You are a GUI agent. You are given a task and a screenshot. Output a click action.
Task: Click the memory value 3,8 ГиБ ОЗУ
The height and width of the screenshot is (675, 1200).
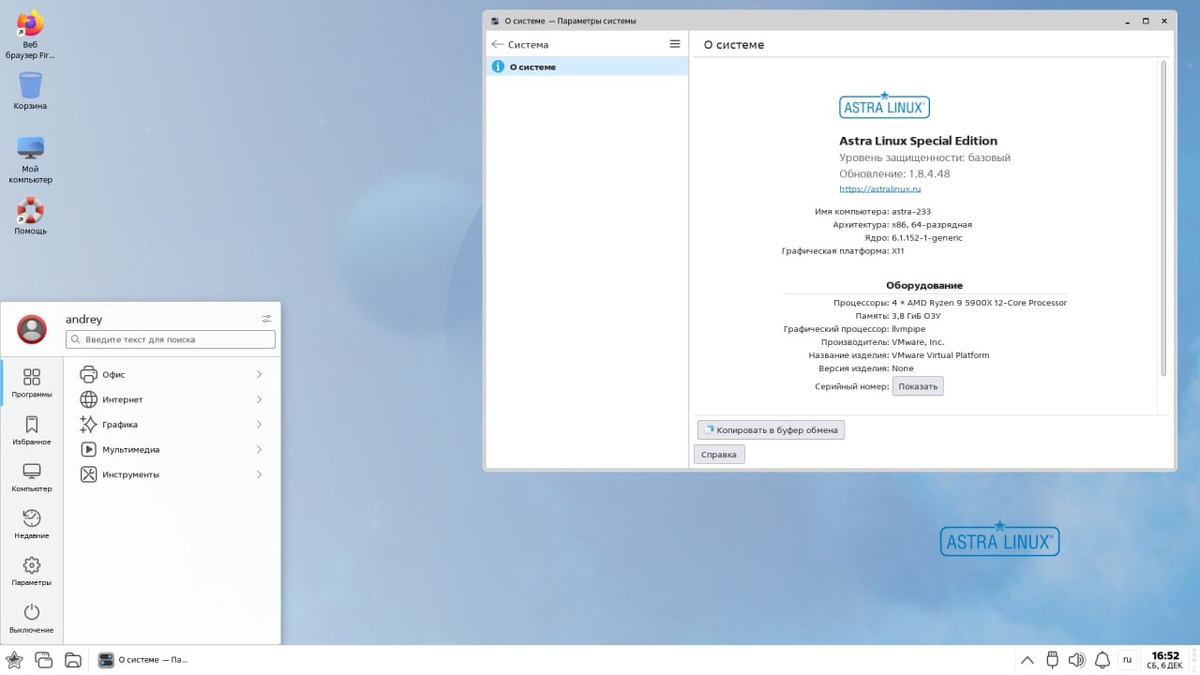916,316
